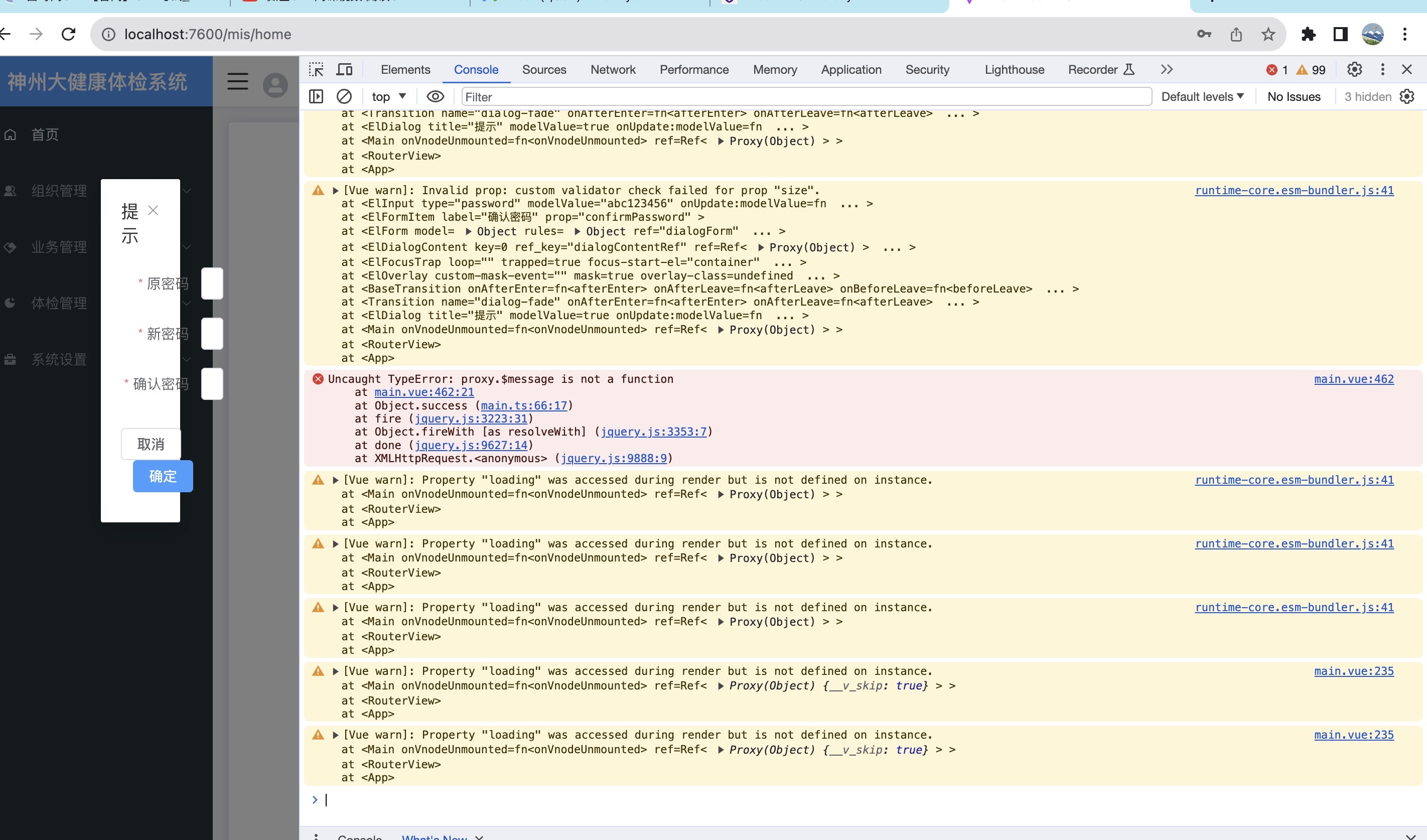Open DevTools settings gear
This screenshot has width=1427, height=840.
(x=1355, y=70)
